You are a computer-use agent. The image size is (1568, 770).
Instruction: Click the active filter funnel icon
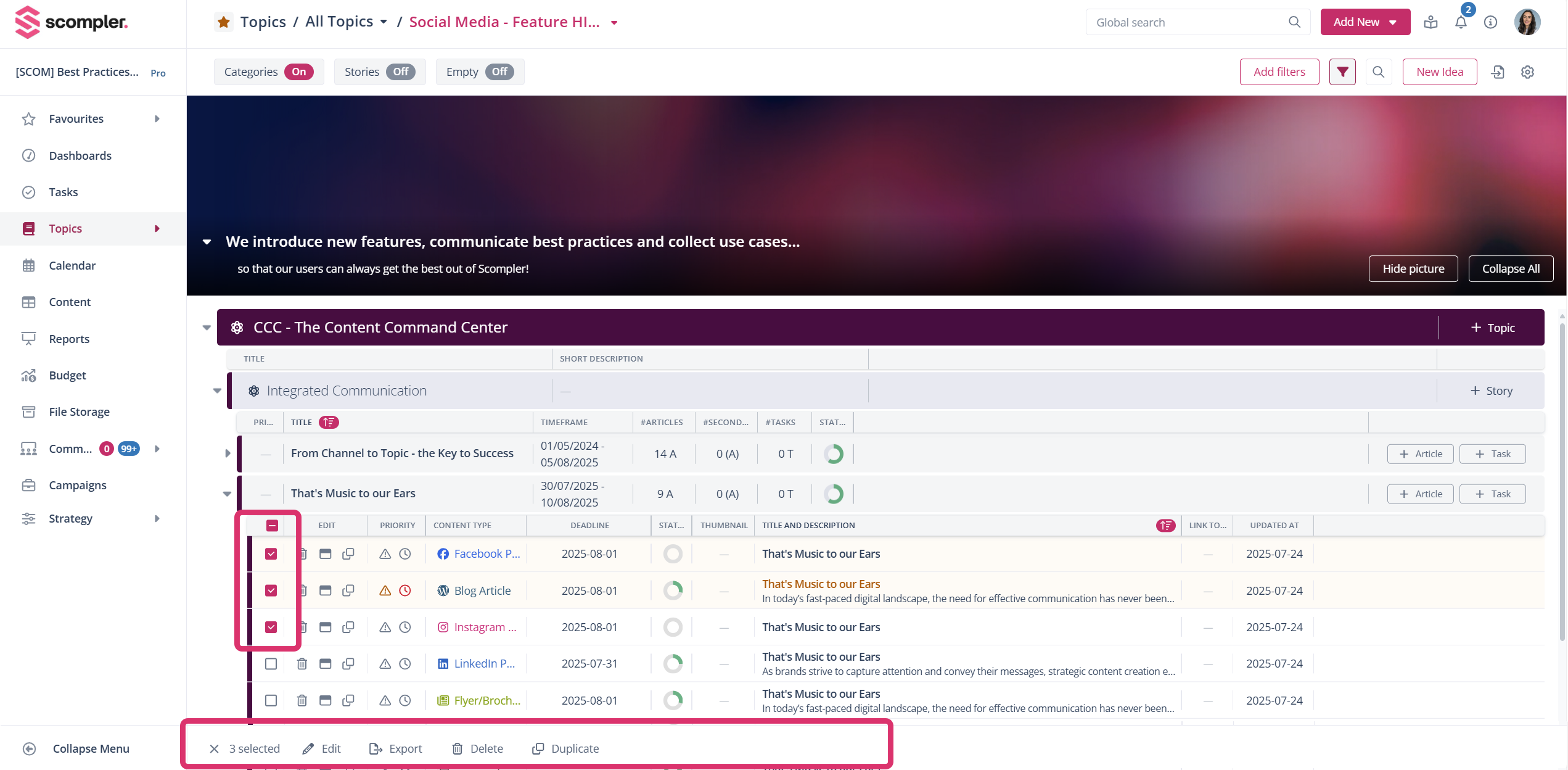point(1342,72)
